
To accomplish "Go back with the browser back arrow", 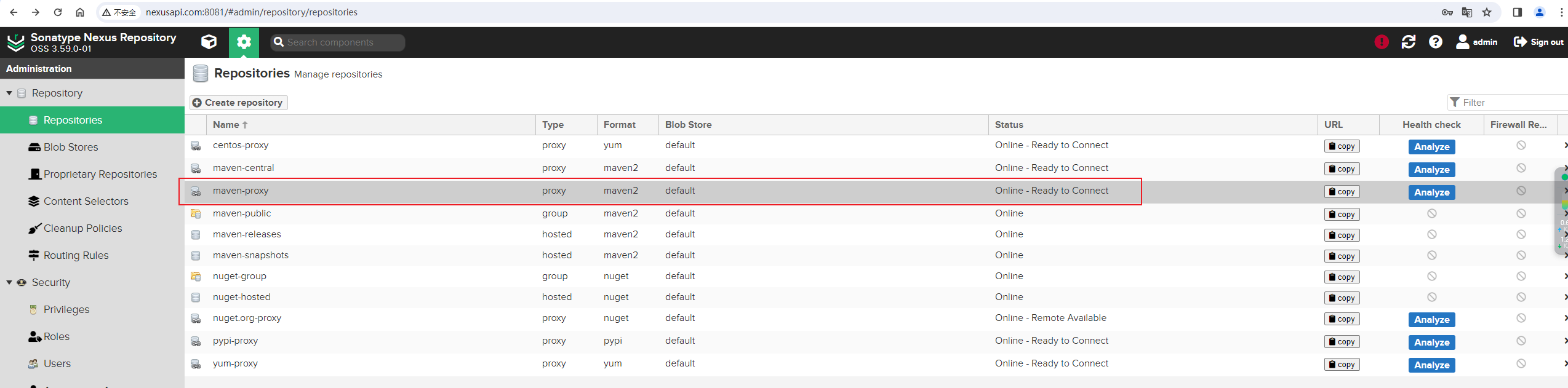I will coord(14,12).
